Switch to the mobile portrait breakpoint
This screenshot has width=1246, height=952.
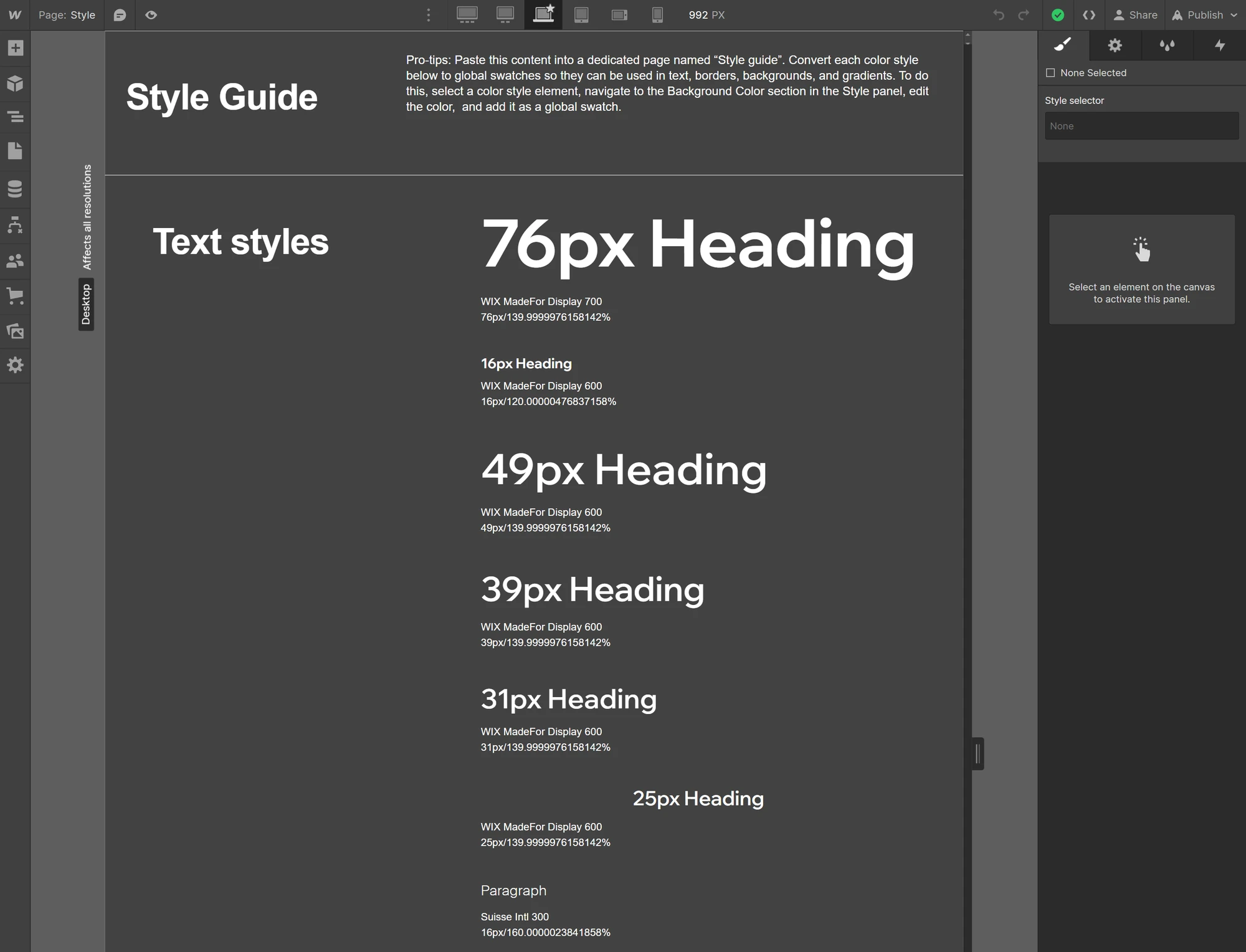pyautogui.click(x=657, y=15)
